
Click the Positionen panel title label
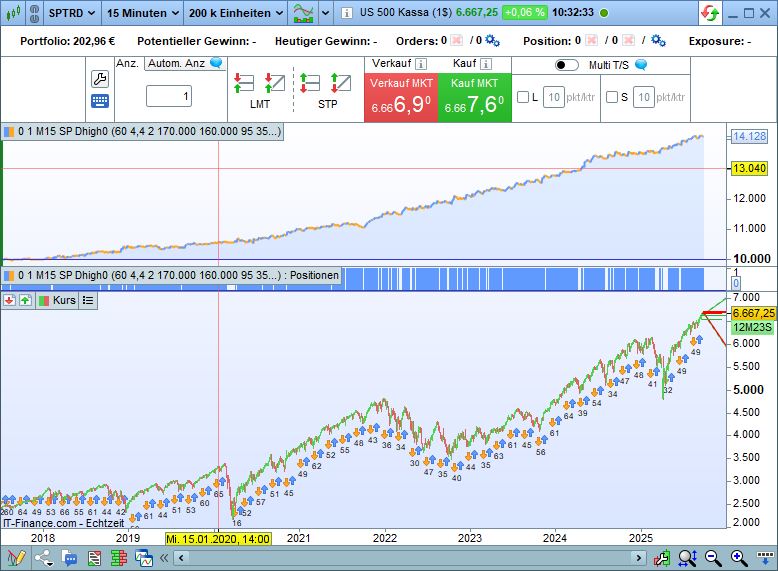171,275
